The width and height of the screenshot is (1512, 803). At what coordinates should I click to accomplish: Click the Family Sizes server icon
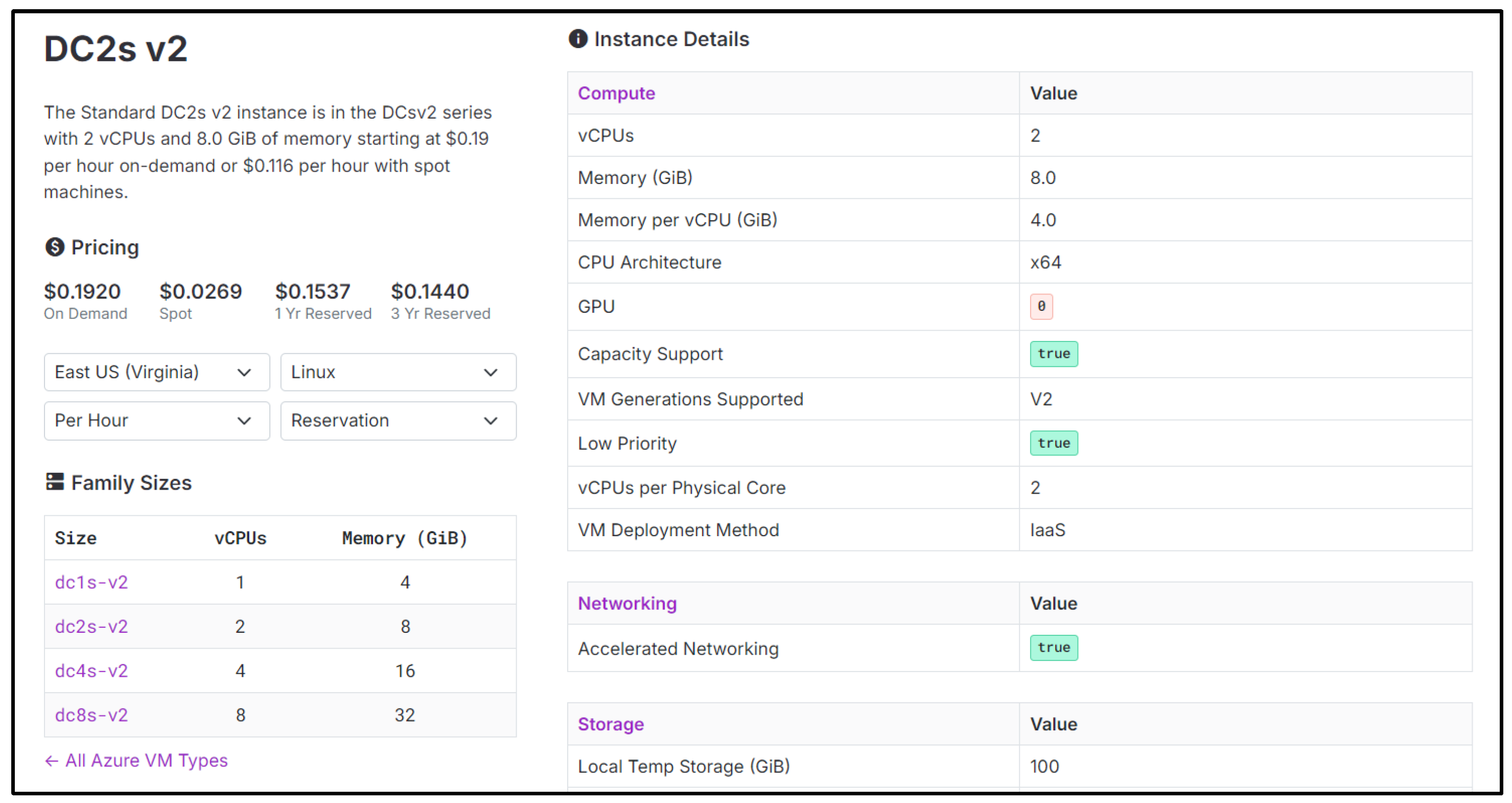55,482
